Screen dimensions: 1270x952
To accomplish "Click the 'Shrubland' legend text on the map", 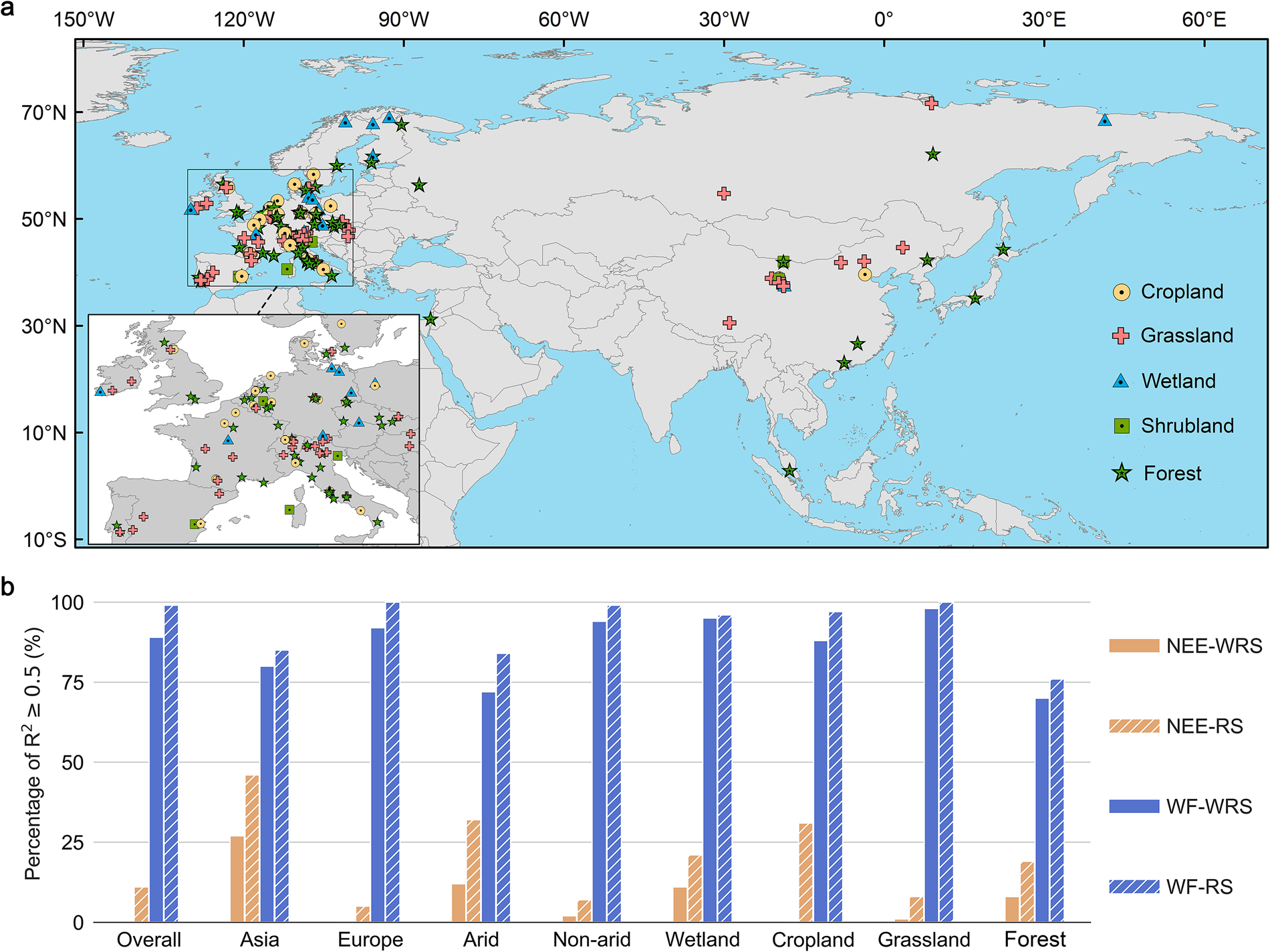I will [x=1187, y=426].
